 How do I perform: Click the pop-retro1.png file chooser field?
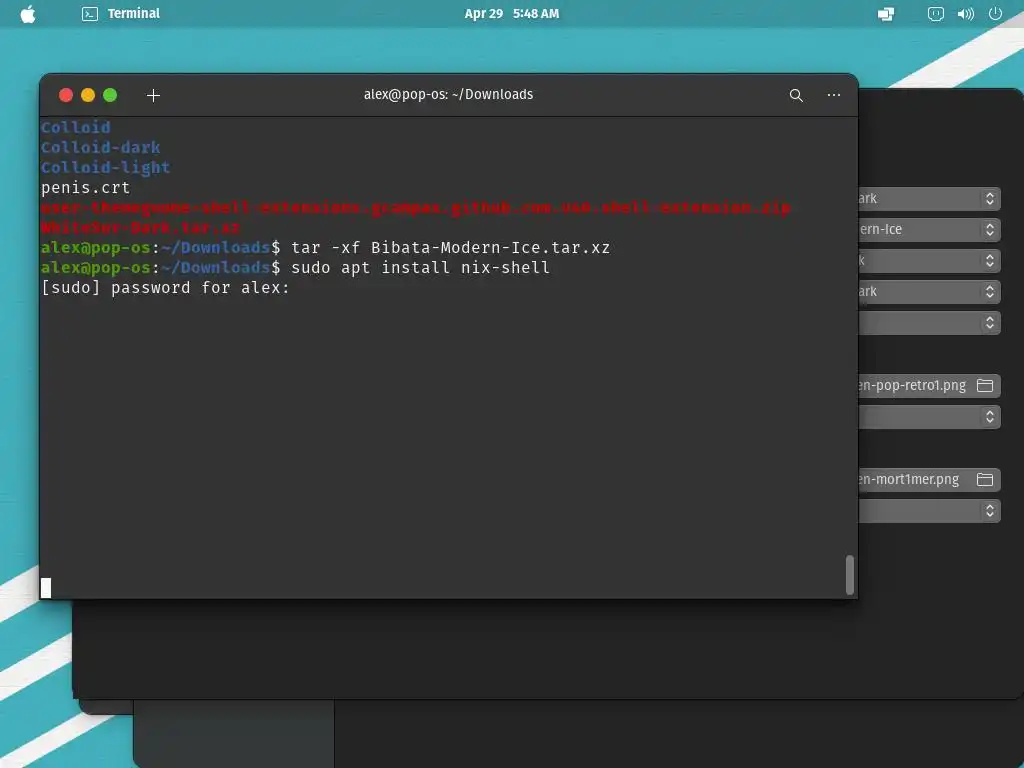[x=929, y=385]
